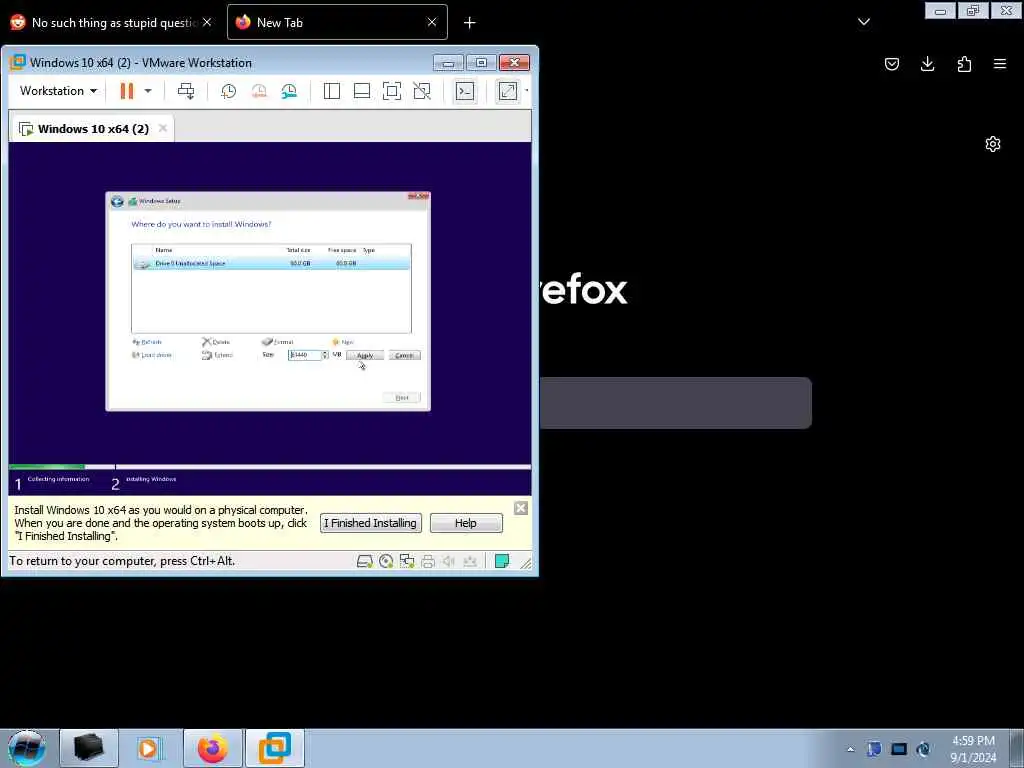Click the partition Size input field
1024x768 pixels.
[x=304, y=355]
